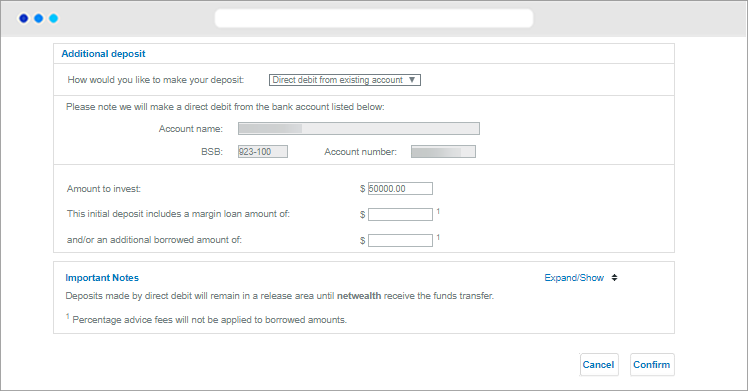
Task: Cancel the additional deposit
Action: [598, 364]
